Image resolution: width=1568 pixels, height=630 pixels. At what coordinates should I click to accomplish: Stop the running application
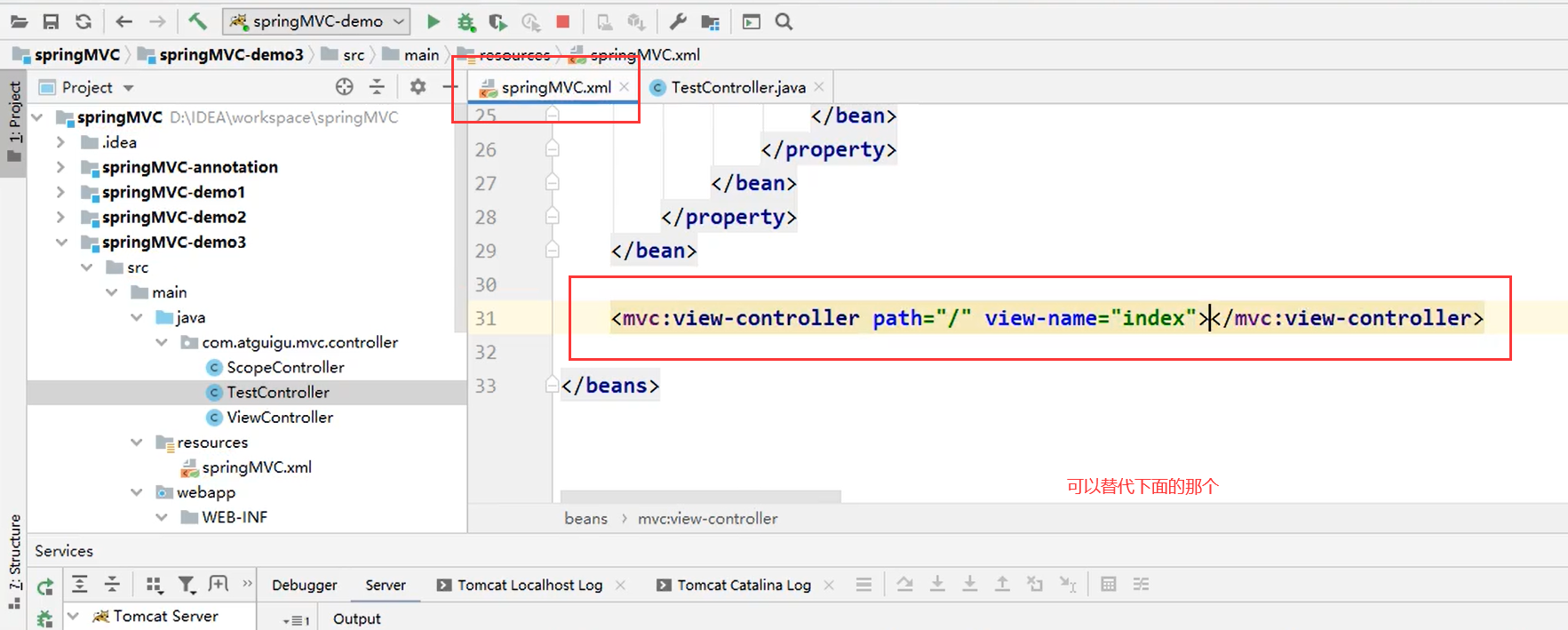(x=562, y=21)
